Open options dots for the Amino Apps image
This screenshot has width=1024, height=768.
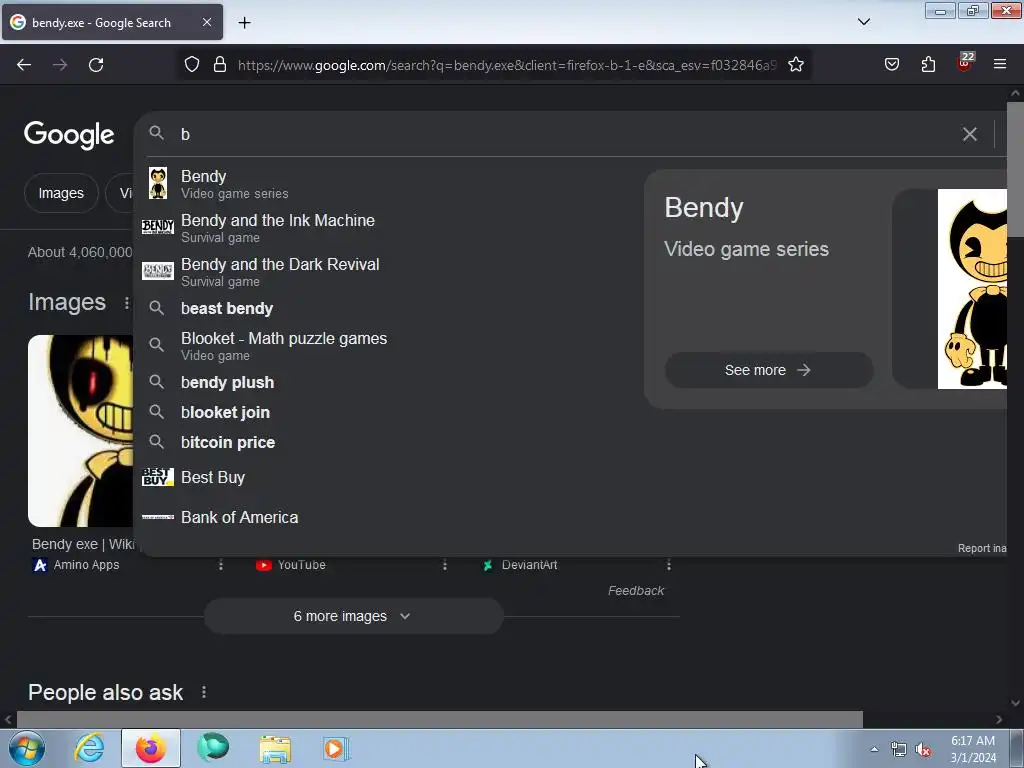(x=221, y=565)
